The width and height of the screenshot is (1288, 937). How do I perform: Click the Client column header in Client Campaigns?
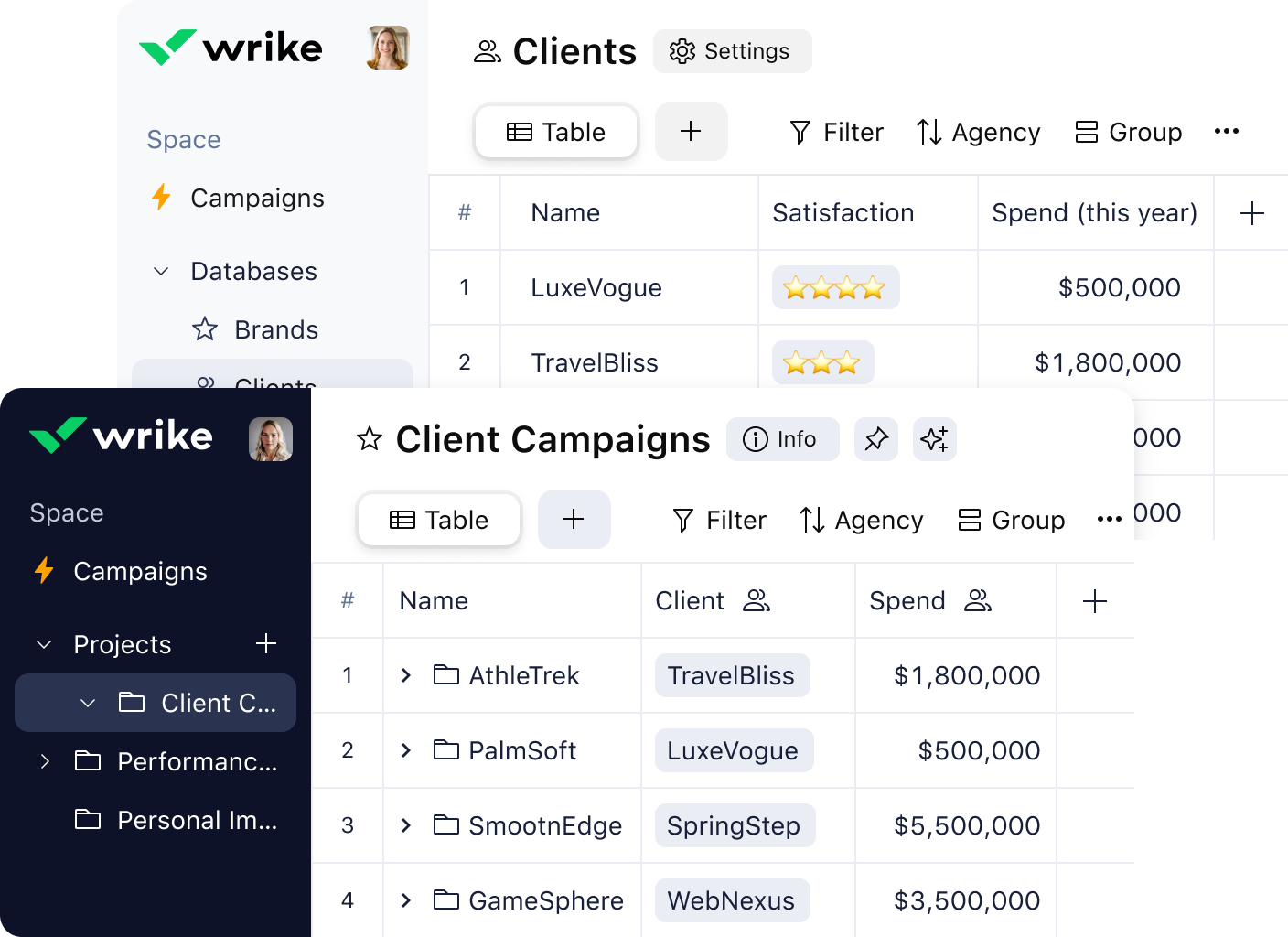748,601
